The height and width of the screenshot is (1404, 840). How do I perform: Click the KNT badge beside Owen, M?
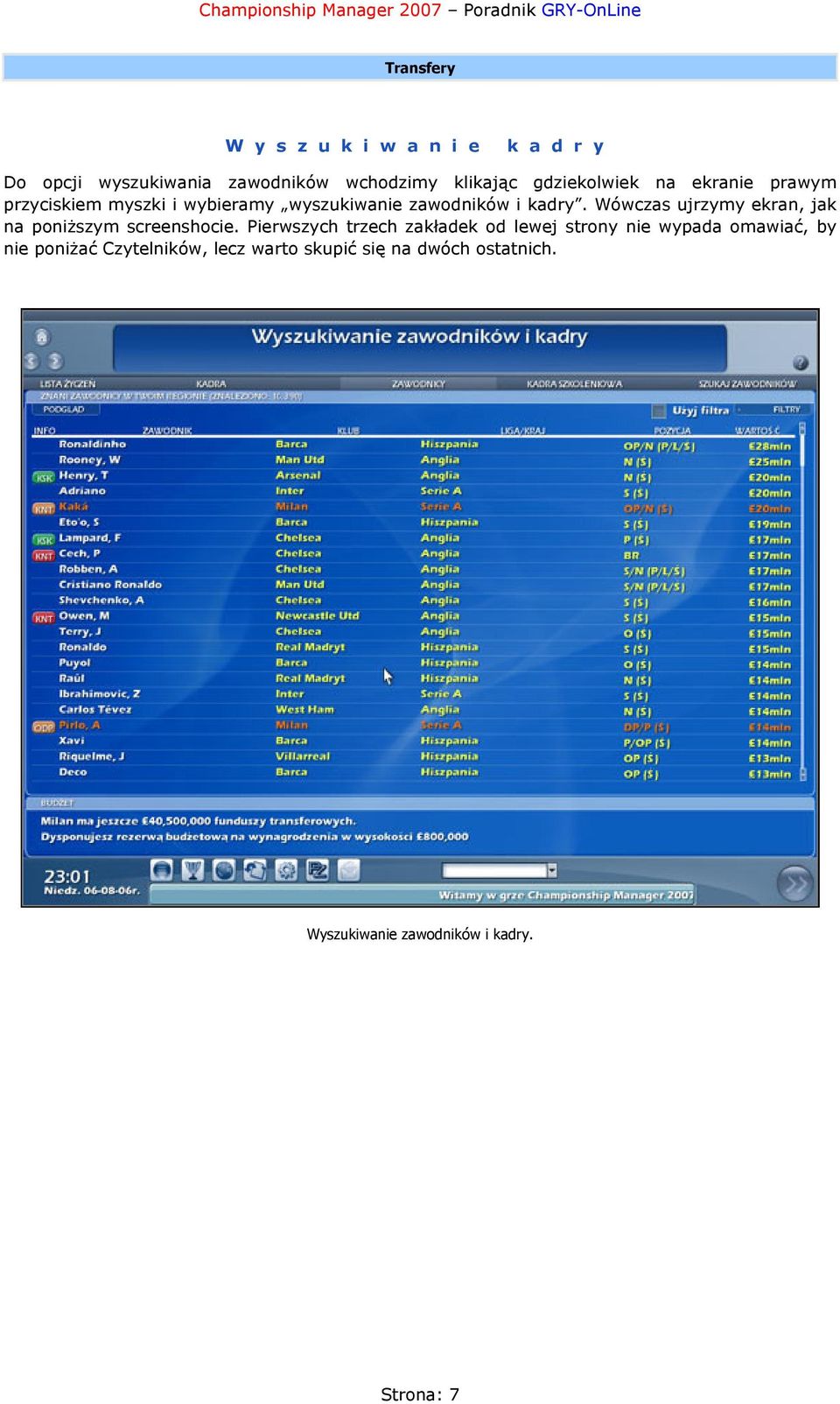click(44, 617)
